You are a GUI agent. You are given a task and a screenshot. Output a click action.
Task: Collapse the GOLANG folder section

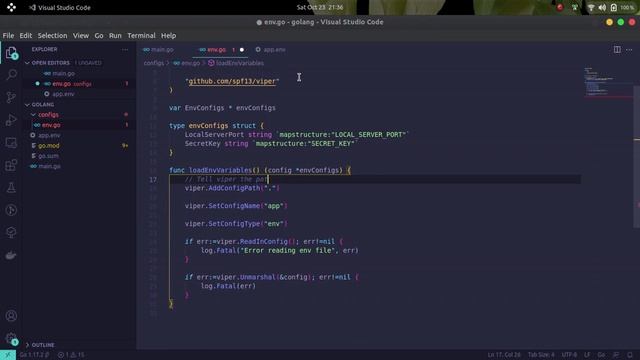[x=78, y=104]
